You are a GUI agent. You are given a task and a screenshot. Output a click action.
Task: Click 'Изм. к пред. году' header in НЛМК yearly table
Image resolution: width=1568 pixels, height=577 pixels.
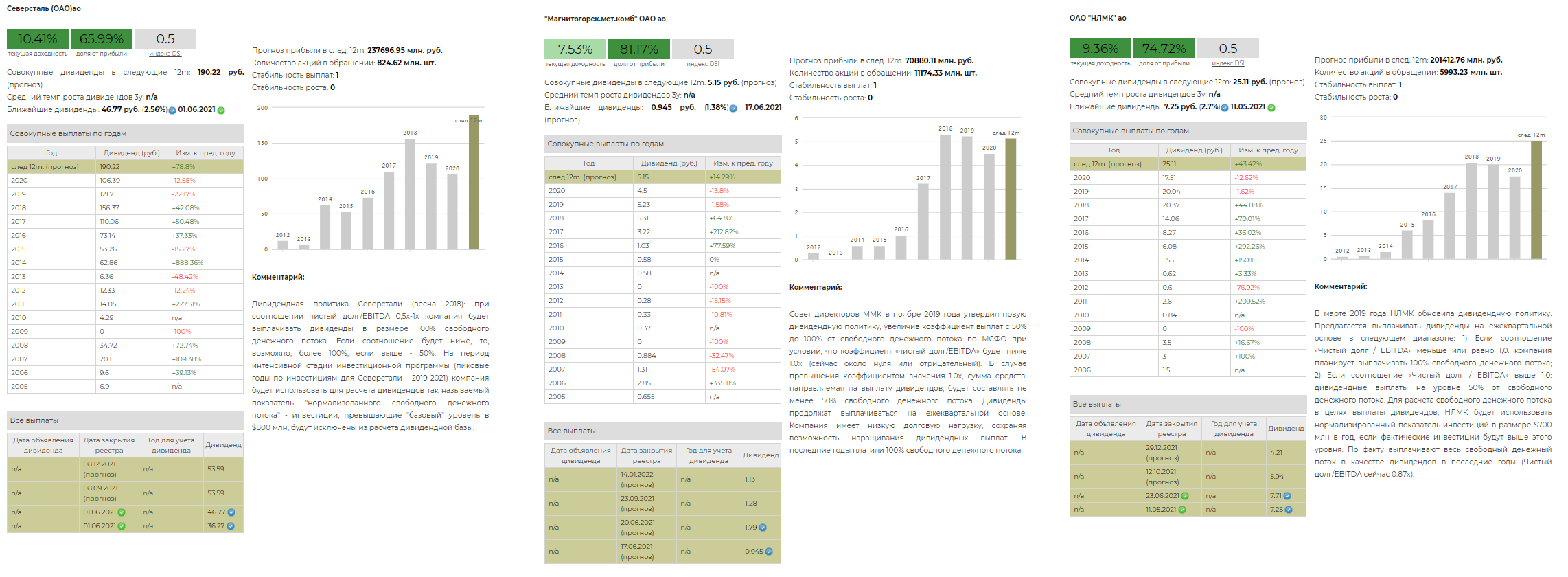click(1269, 150)
